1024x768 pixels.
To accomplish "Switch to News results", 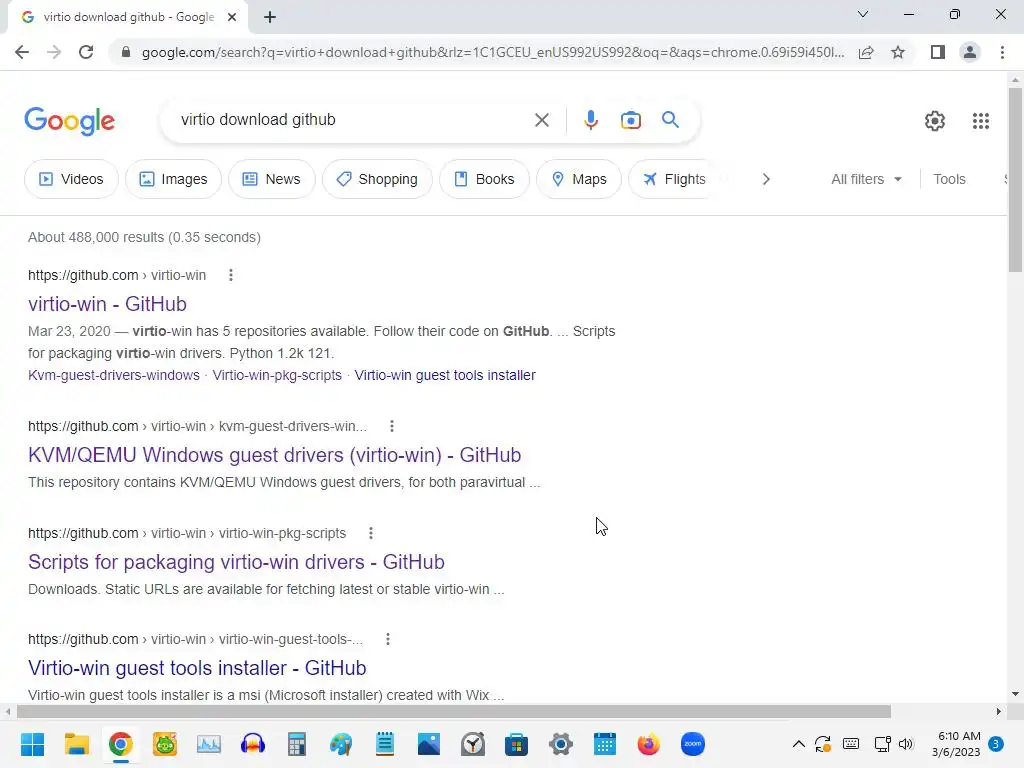I will (x=271, y=179).
